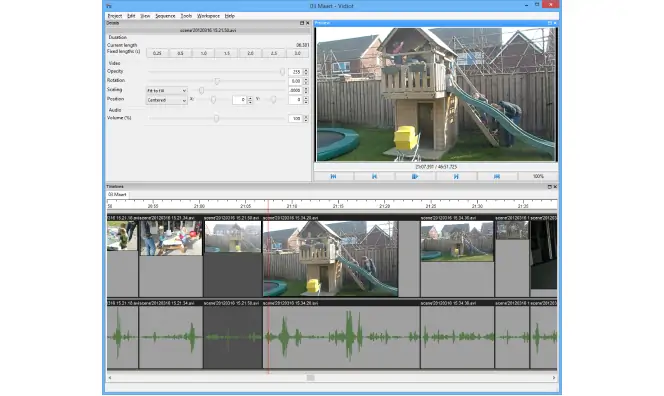The width and height of the screenshot is (664, 396).
Task: Select the 15.34.38 video clip thumbnail
Action: coord(457,241)
